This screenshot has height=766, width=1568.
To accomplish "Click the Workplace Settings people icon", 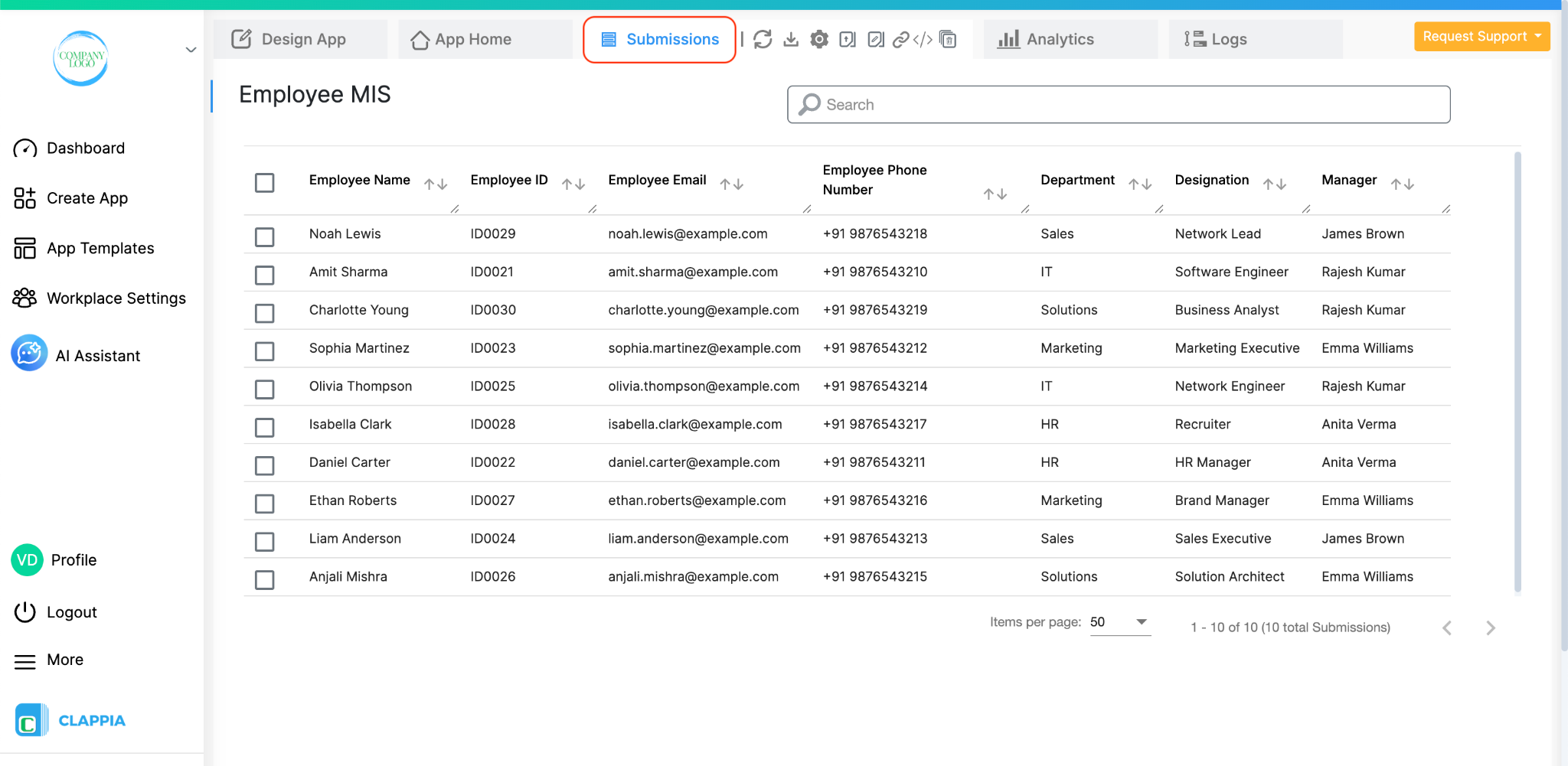I will tap(25, 298).
